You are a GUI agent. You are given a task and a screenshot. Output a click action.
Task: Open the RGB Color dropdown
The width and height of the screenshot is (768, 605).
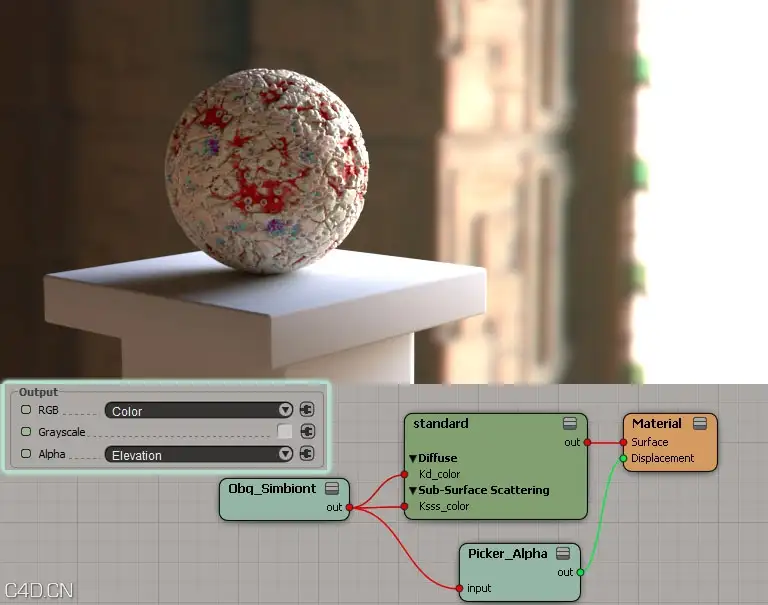pyautogui.click(x=199, y=410)
